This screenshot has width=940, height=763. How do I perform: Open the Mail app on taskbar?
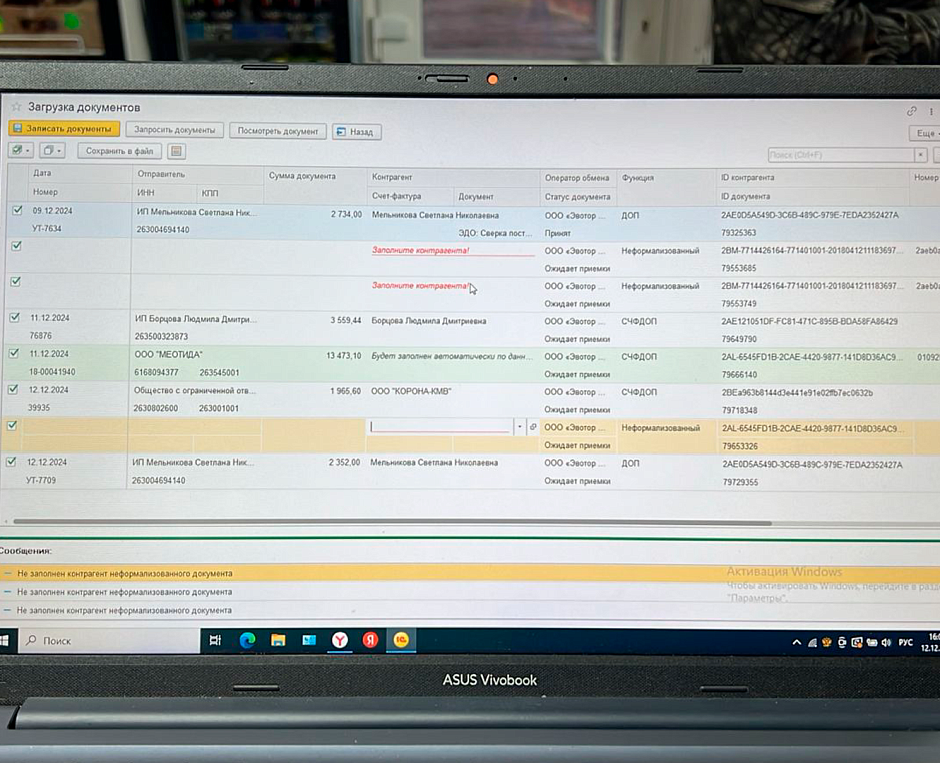[x=309, y=641]
